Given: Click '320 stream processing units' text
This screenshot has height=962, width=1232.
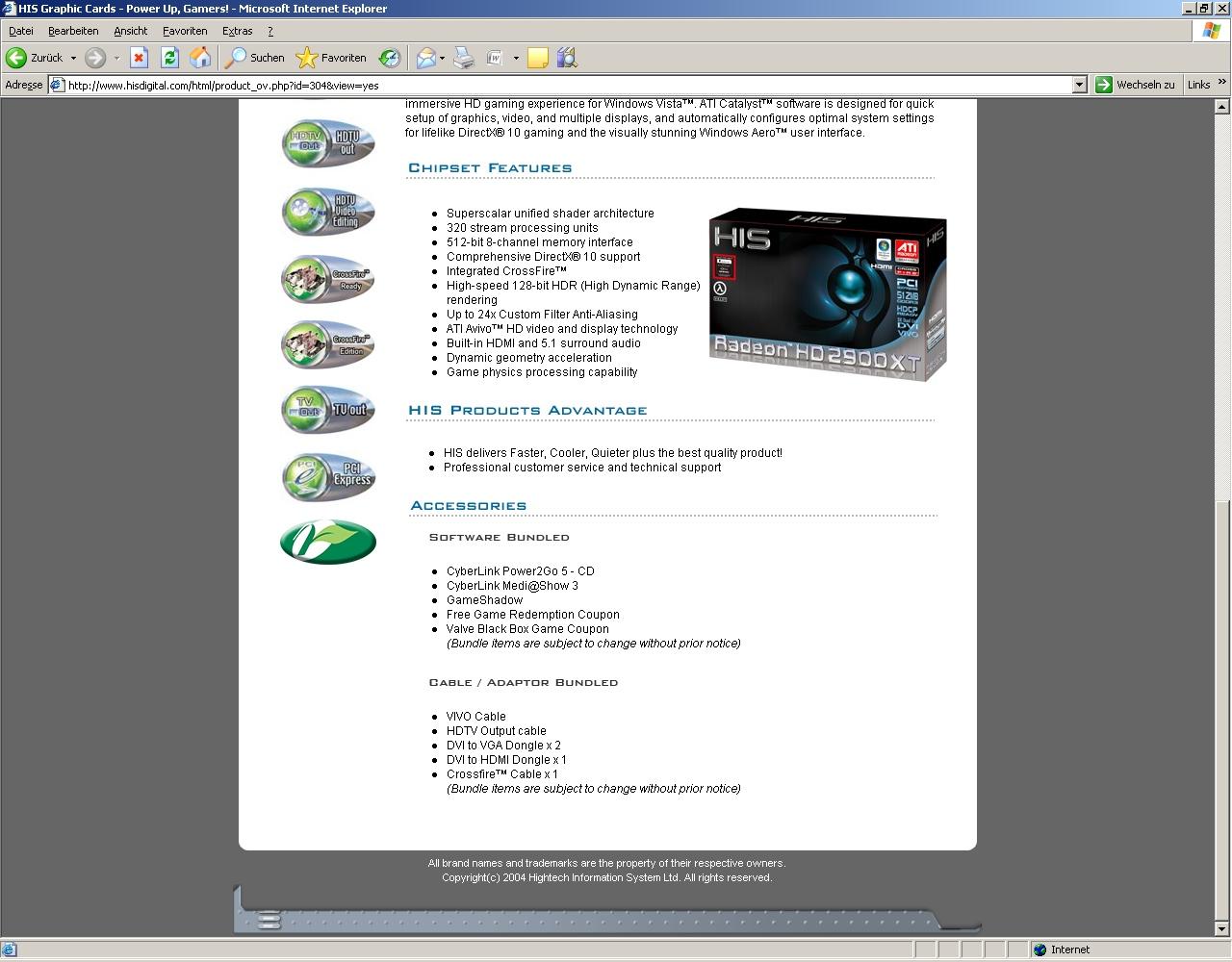Looking at the screenshot, I should coord(523,228).
